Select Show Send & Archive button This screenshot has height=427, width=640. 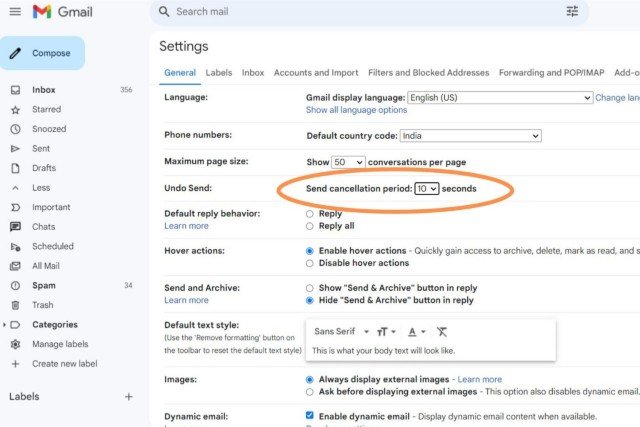tap(310, 288)
